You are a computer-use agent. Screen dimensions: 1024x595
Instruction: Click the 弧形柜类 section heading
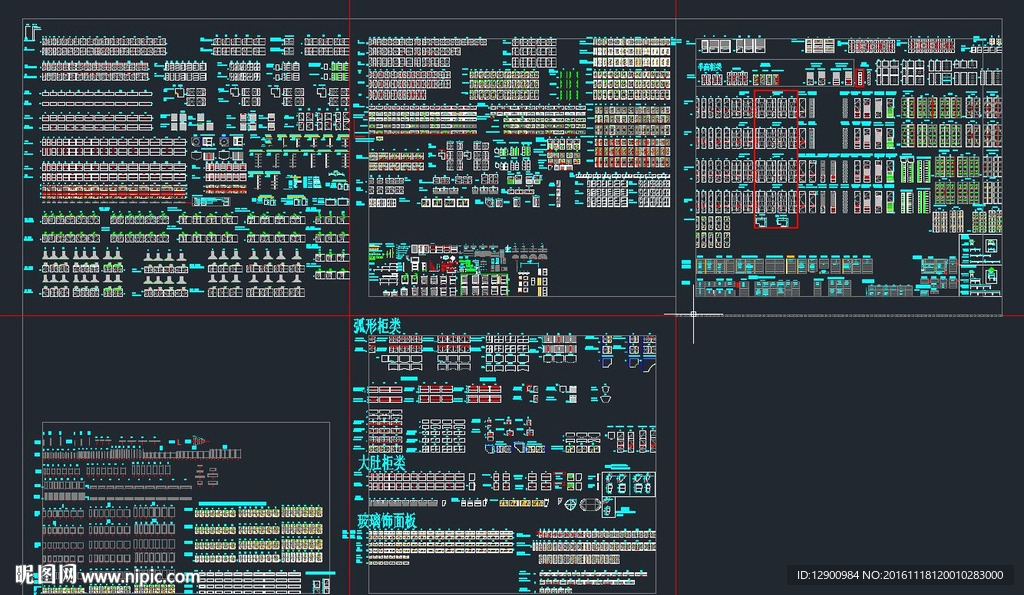coord(378,326)
